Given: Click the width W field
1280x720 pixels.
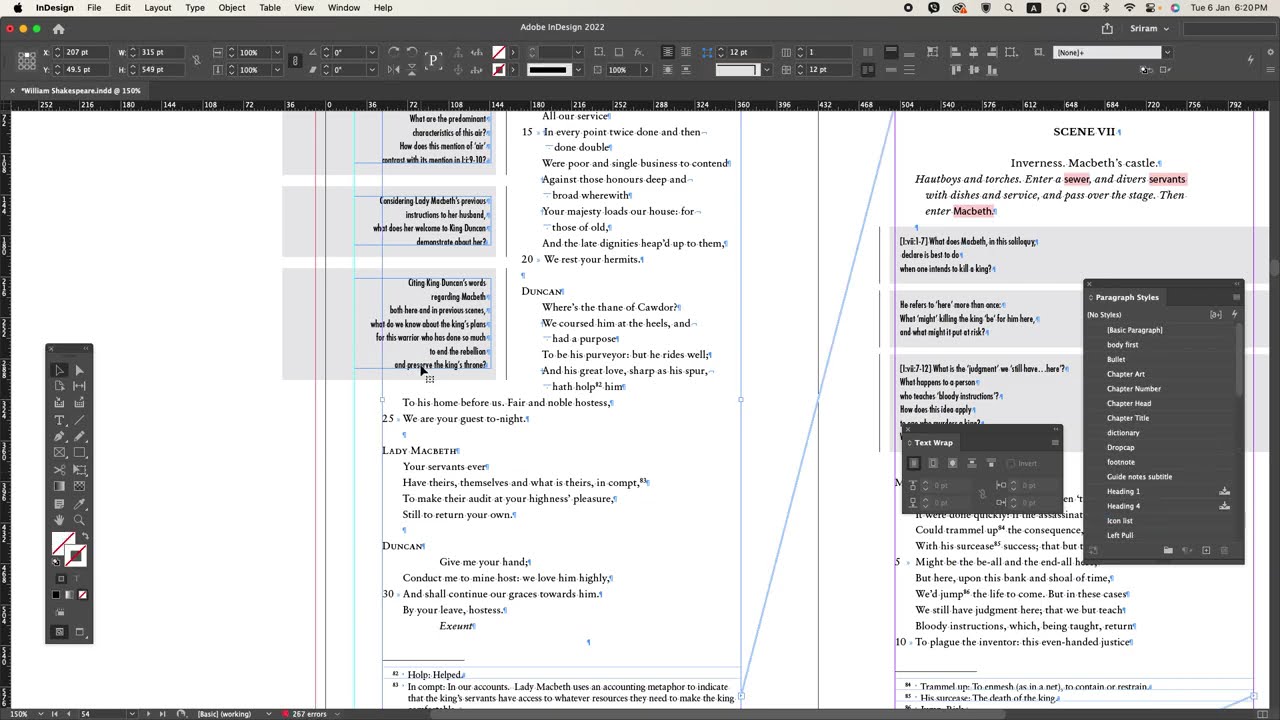Looking at the screenshot, I should [161, 52].
